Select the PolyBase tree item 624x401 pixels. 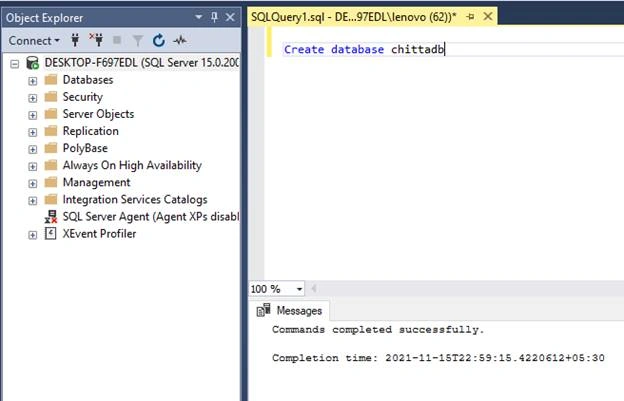pos(85,148)
